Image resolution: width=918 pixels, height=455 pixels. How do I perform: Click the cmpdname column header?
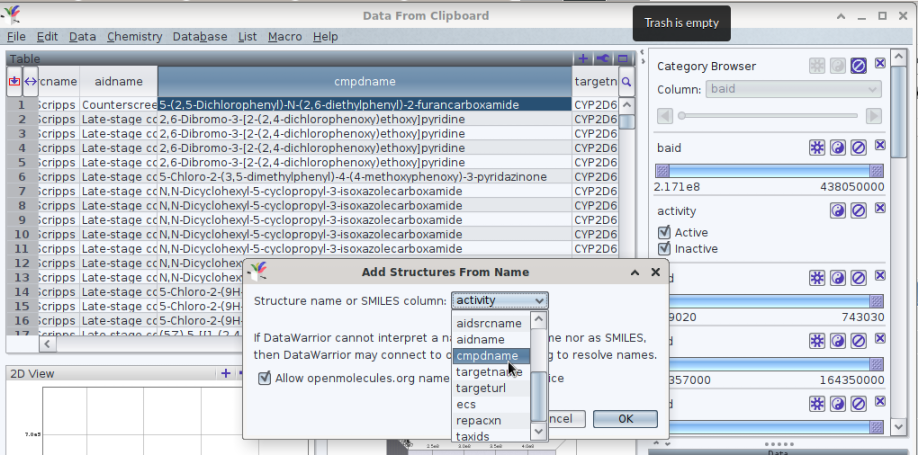coord(364,81)
